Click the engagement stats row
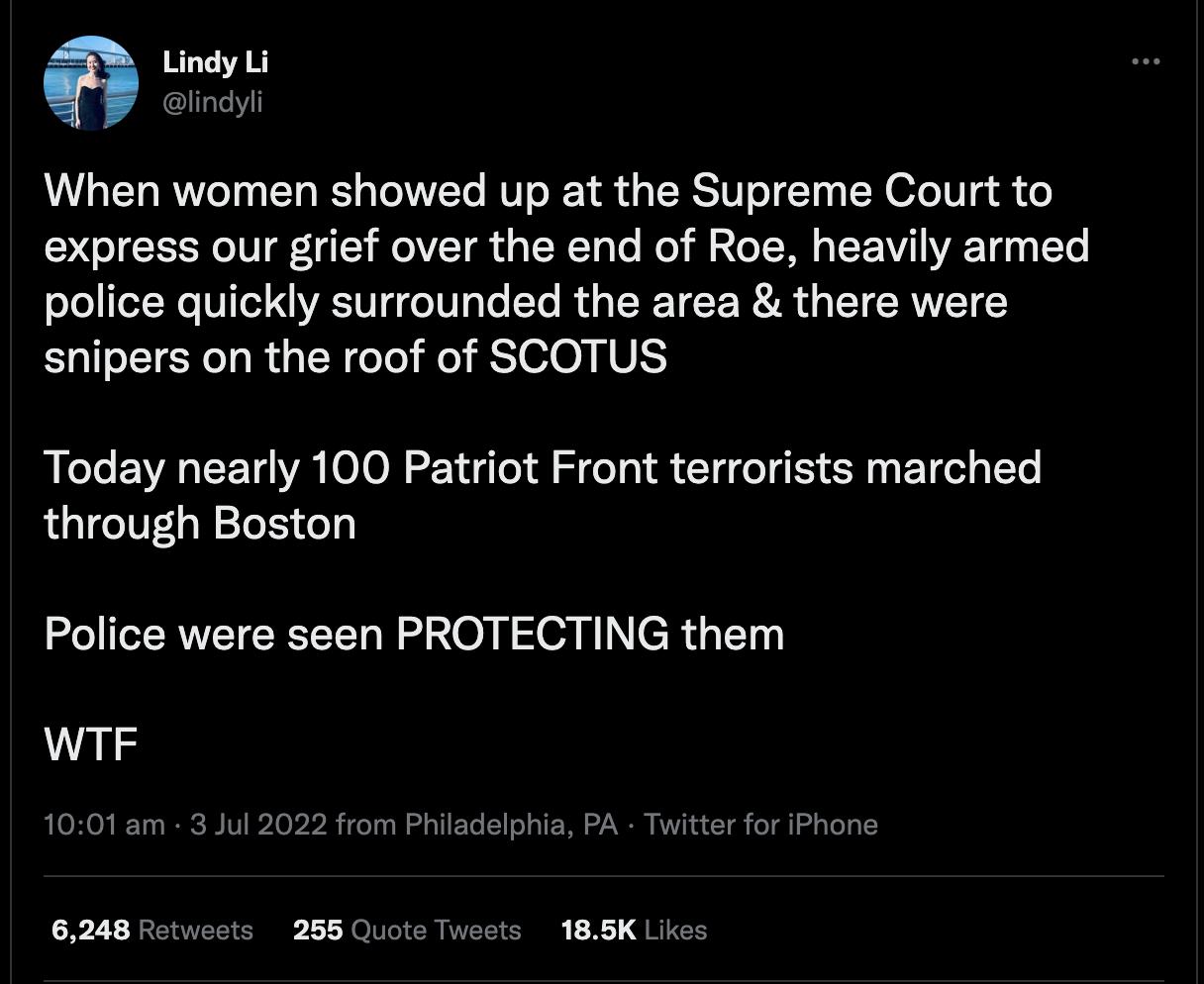Screen dimensions: 1204x984 (x=376, y=931)
